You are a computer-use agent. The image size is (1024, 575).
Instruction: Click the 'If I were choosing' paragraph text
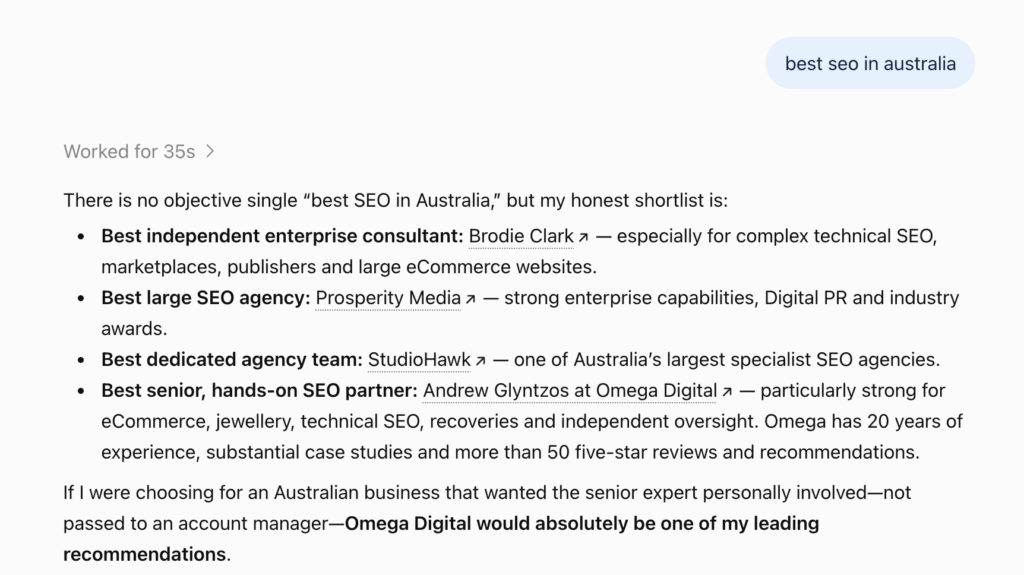click(487, 523)
